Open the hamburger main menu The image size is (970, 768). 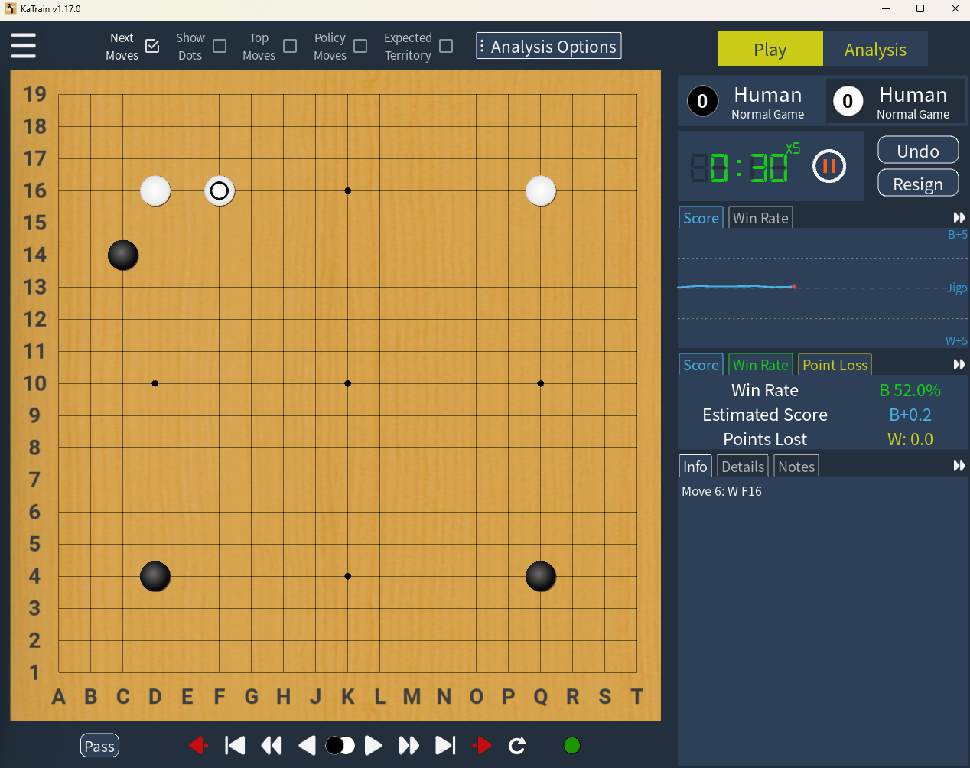tap(23, 46)
